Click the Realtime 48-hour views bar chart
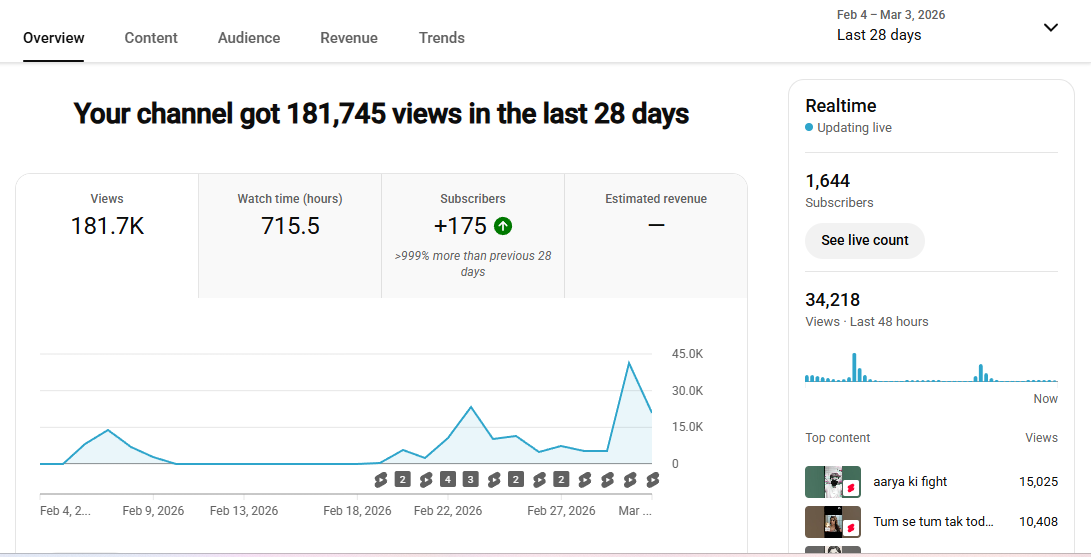The image size is (1091, 557). (x=931, y=368)
